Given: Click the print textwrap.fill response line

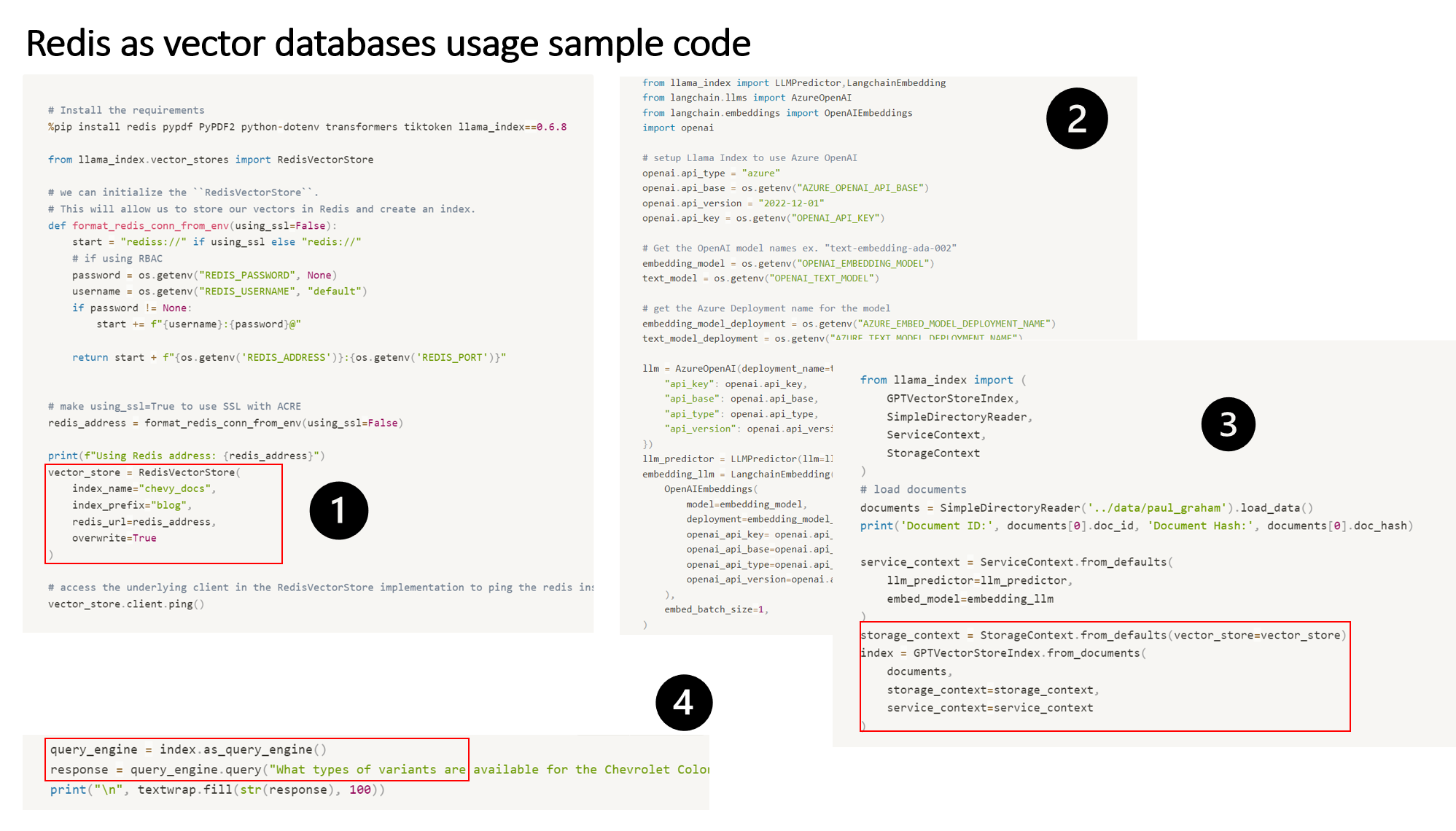Looking at the screenshot, I should [x=217, y=789].
